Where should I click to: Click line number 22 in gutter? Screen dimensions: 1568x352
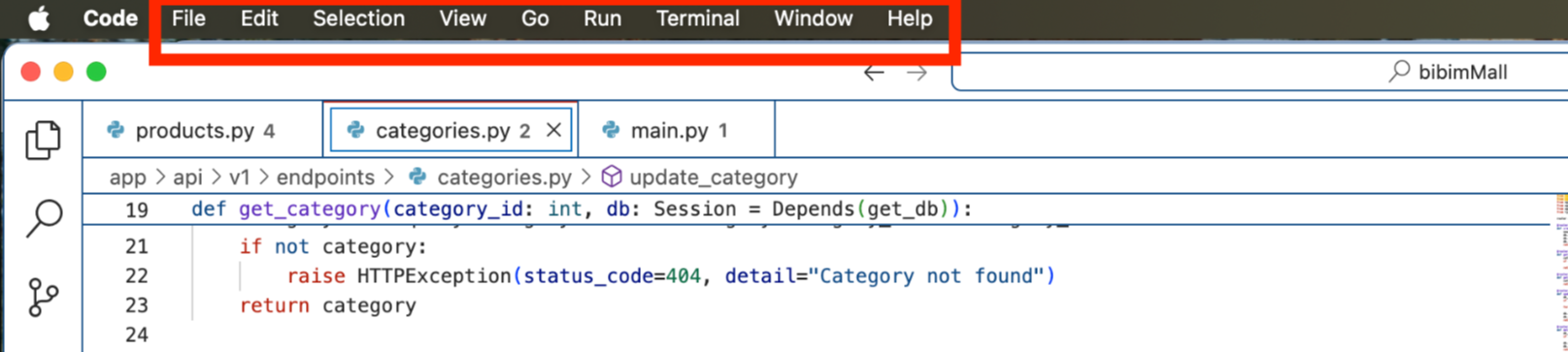click(x=137, y=276)
